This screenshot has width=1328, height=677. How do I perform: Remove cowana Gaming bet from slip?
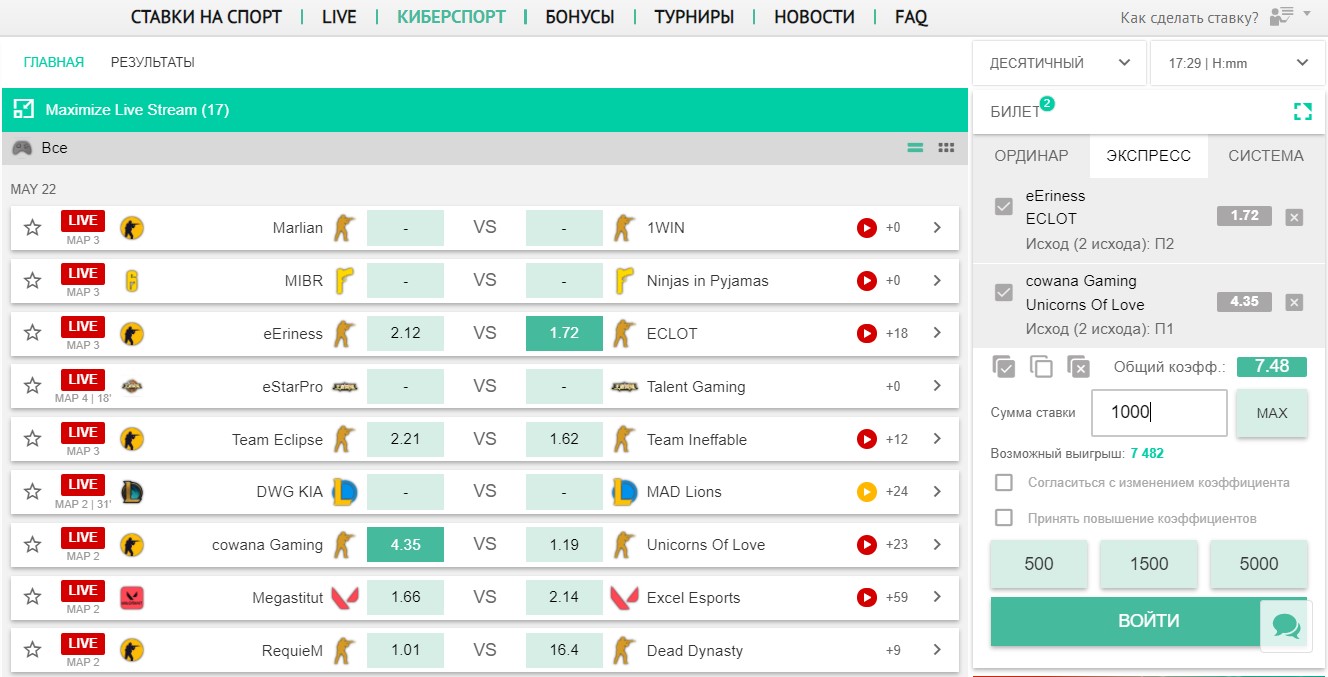pyautogui.click(x=1294, y=302)
